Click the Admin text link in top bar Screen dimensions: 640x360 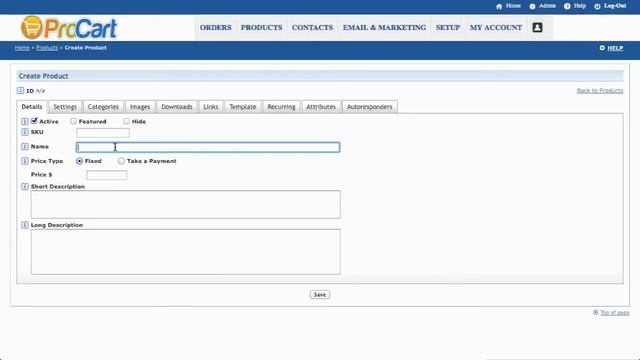(x=547, y=6)
